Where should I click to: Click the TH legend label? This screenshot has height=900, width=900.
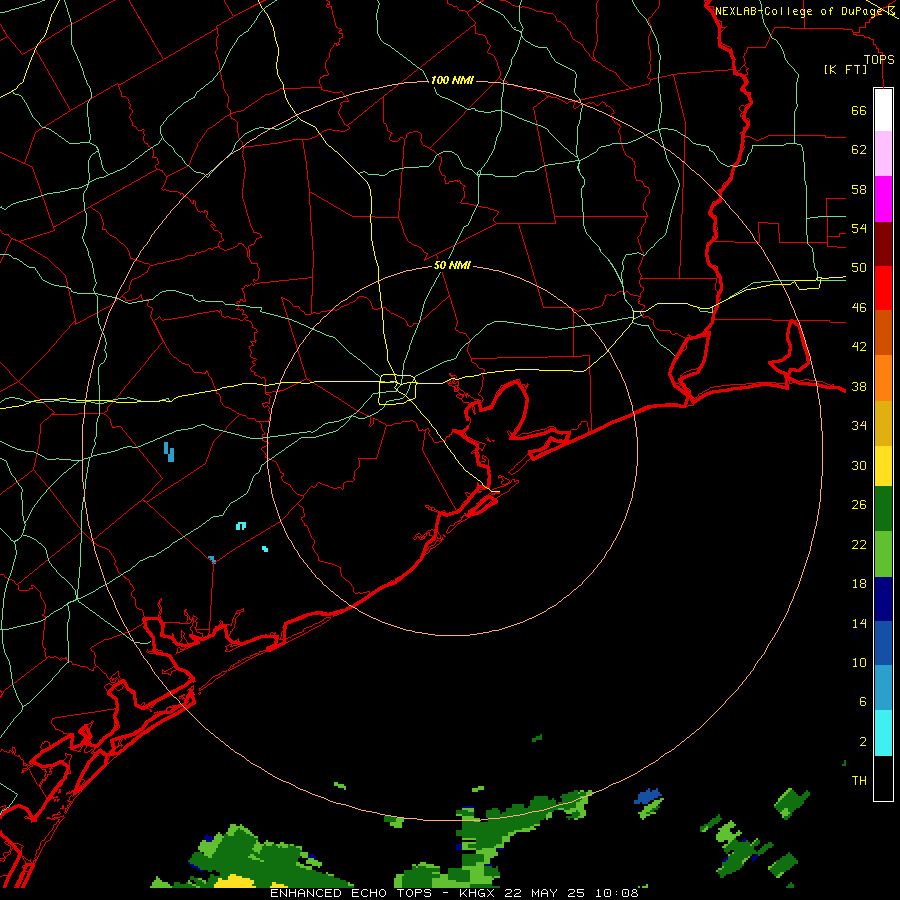(859, 781)
